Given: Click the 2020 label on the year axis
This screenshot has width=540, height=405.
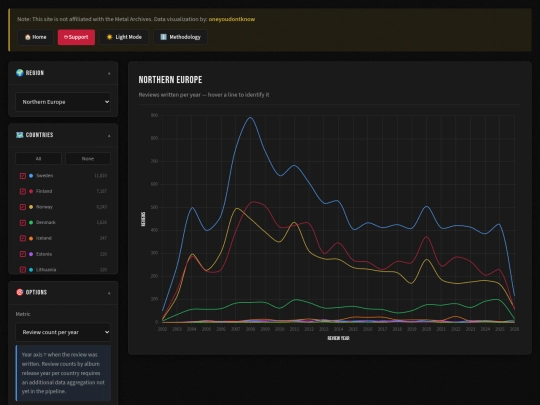Looking at the screenshot, I should tap(426, 329).
